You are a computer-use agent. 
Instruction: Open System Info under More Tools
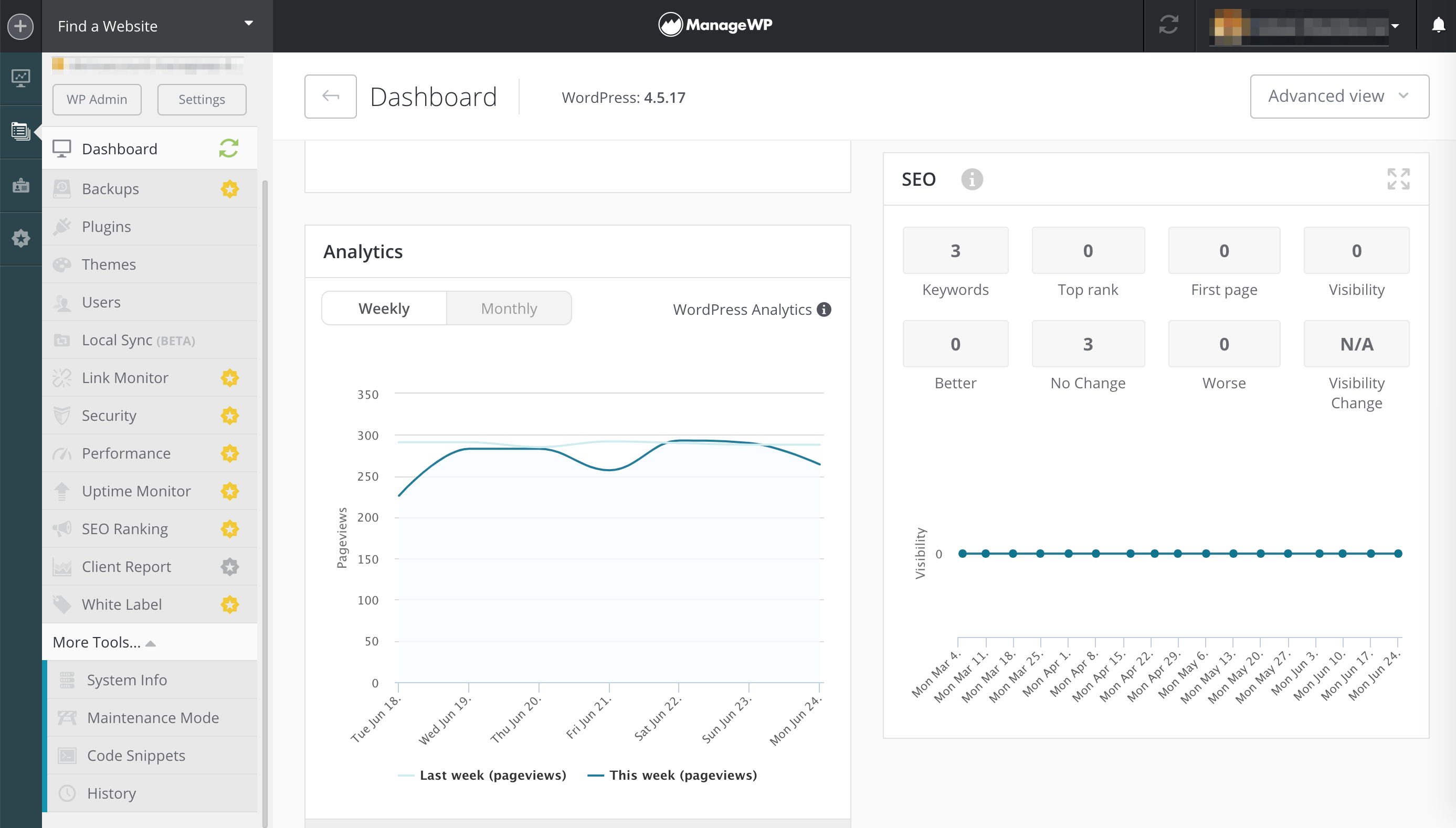[152, 680]
